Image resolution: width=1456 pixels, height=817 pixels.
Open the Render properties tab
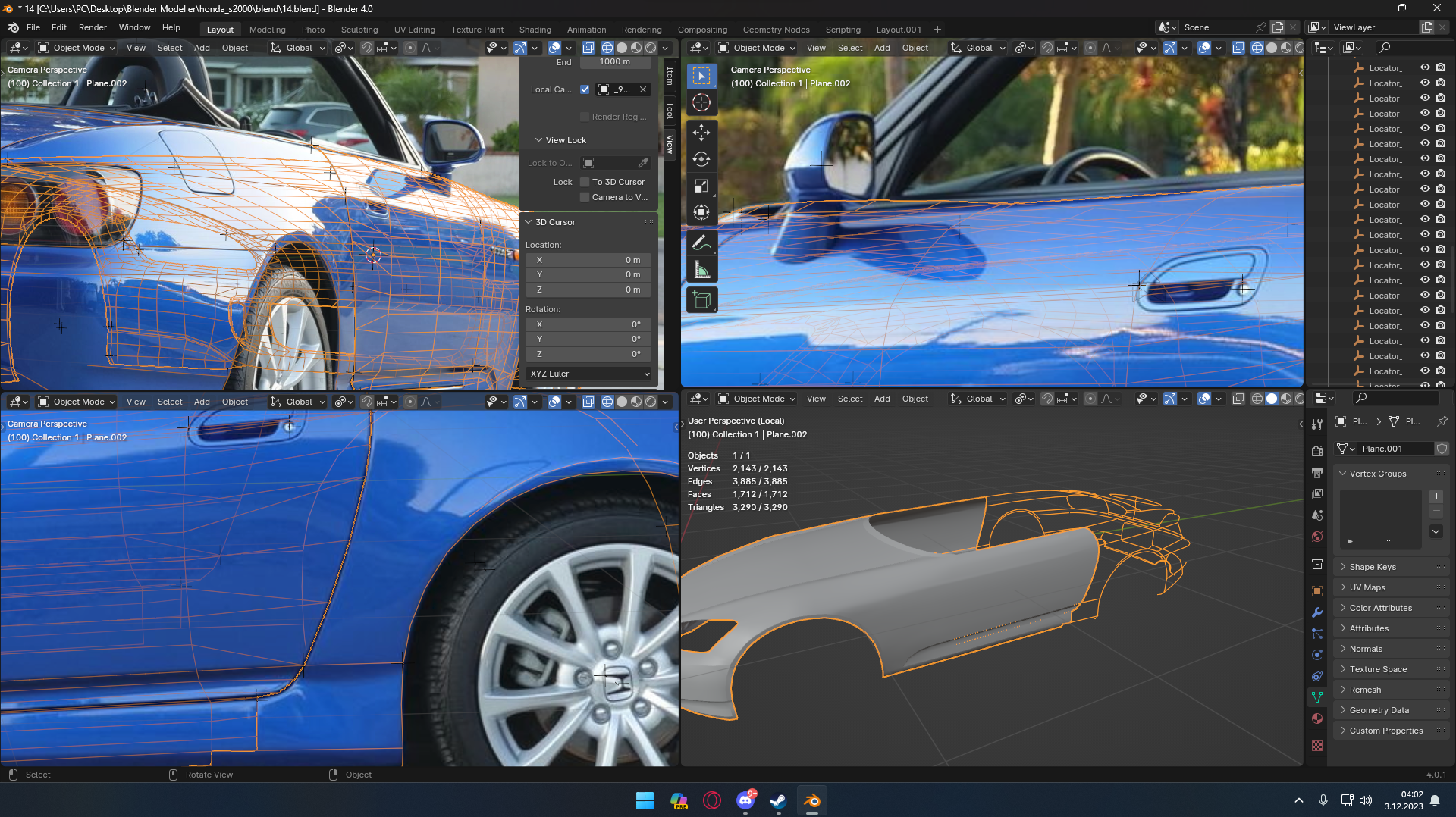pyautogui.click(x=1317, y=451)
